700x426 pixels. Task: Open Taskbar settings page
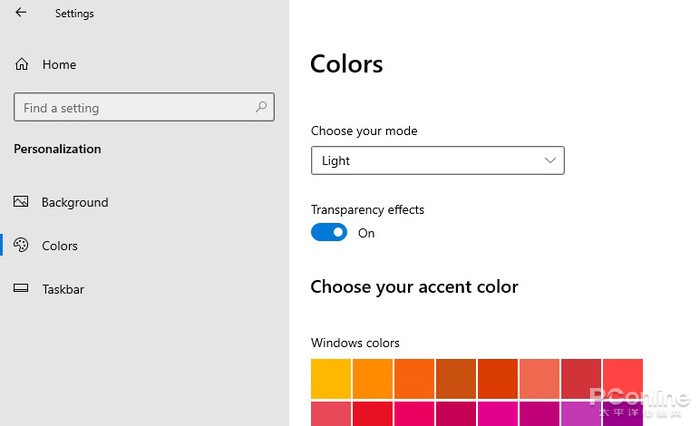[x=63, y=289]
